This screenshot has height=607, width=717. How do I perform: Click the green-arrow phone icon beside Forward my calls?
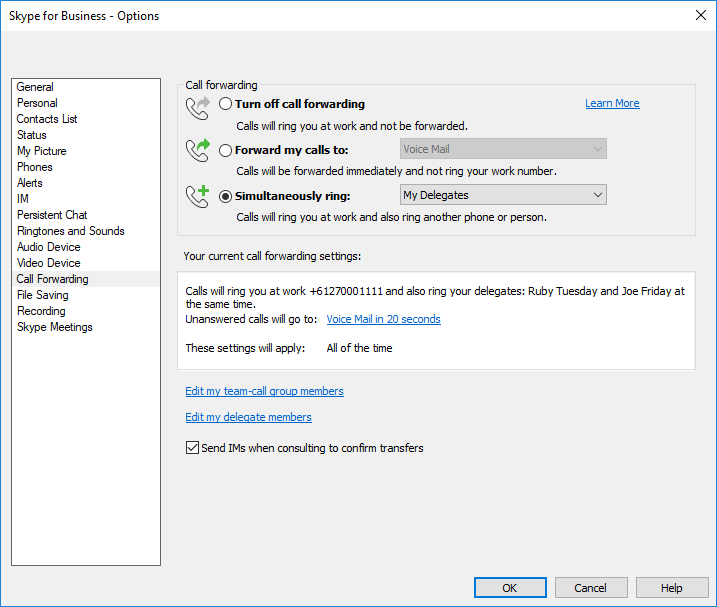pyautogui.click(x=198, y=150)
